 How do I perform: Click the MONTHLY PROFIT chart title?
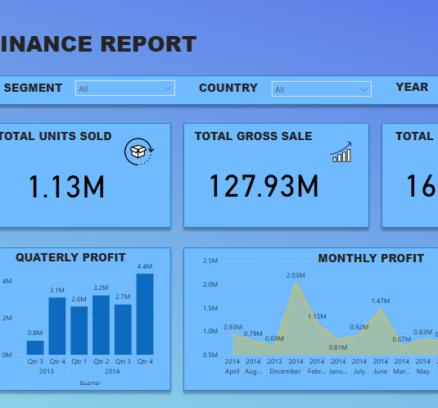tap(371, 258)
